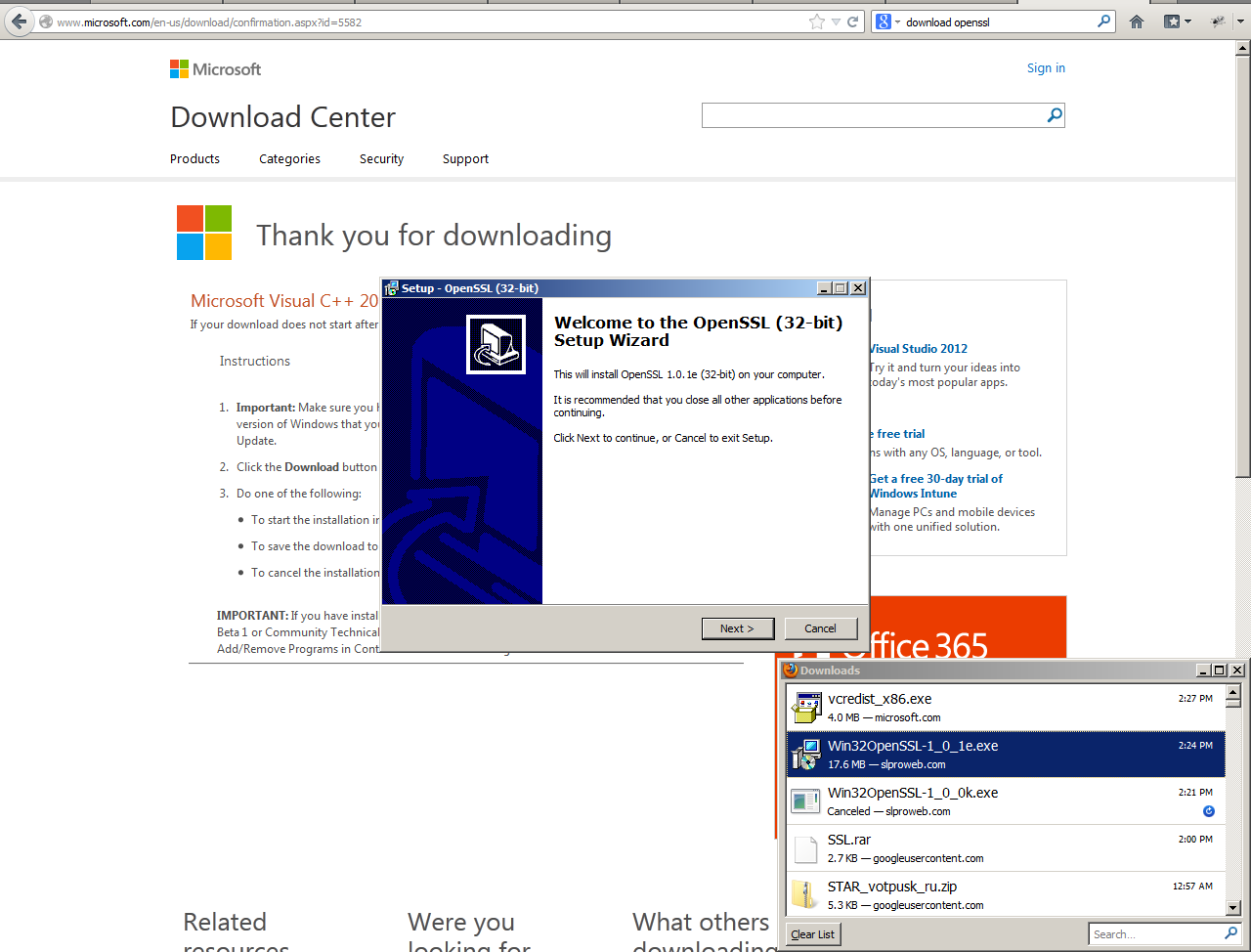The height and width of the screenshot is (952, 1251).
Task: Click the STAR_votpusk_ru.zip folder icon
Action: point(804,895)
